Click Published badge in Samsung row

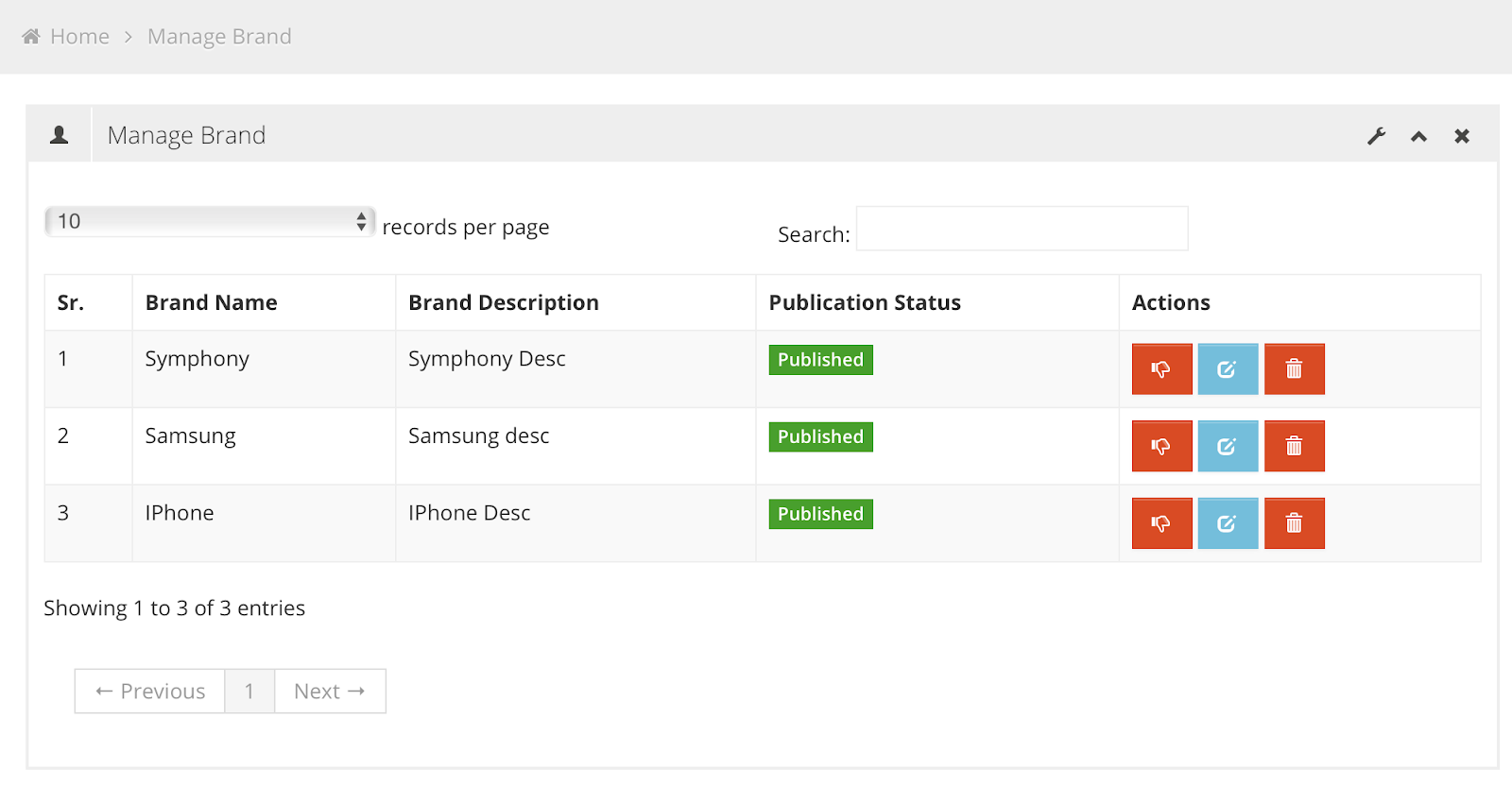tap(820, 437)
